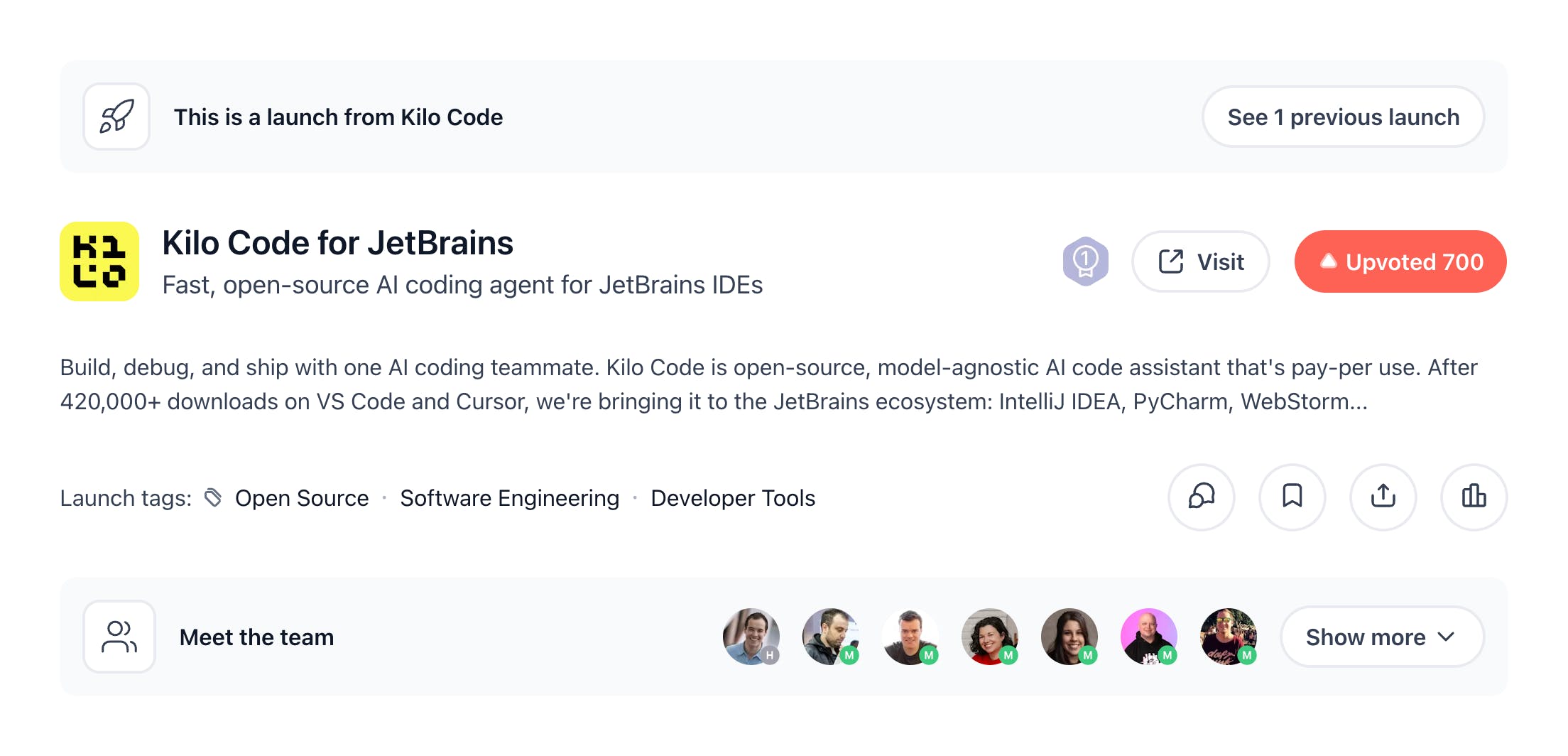Click the 'Launch tags:' label
Image resolution: width=1568 pixels, height=756 pixels.
[x=126, y=498]
